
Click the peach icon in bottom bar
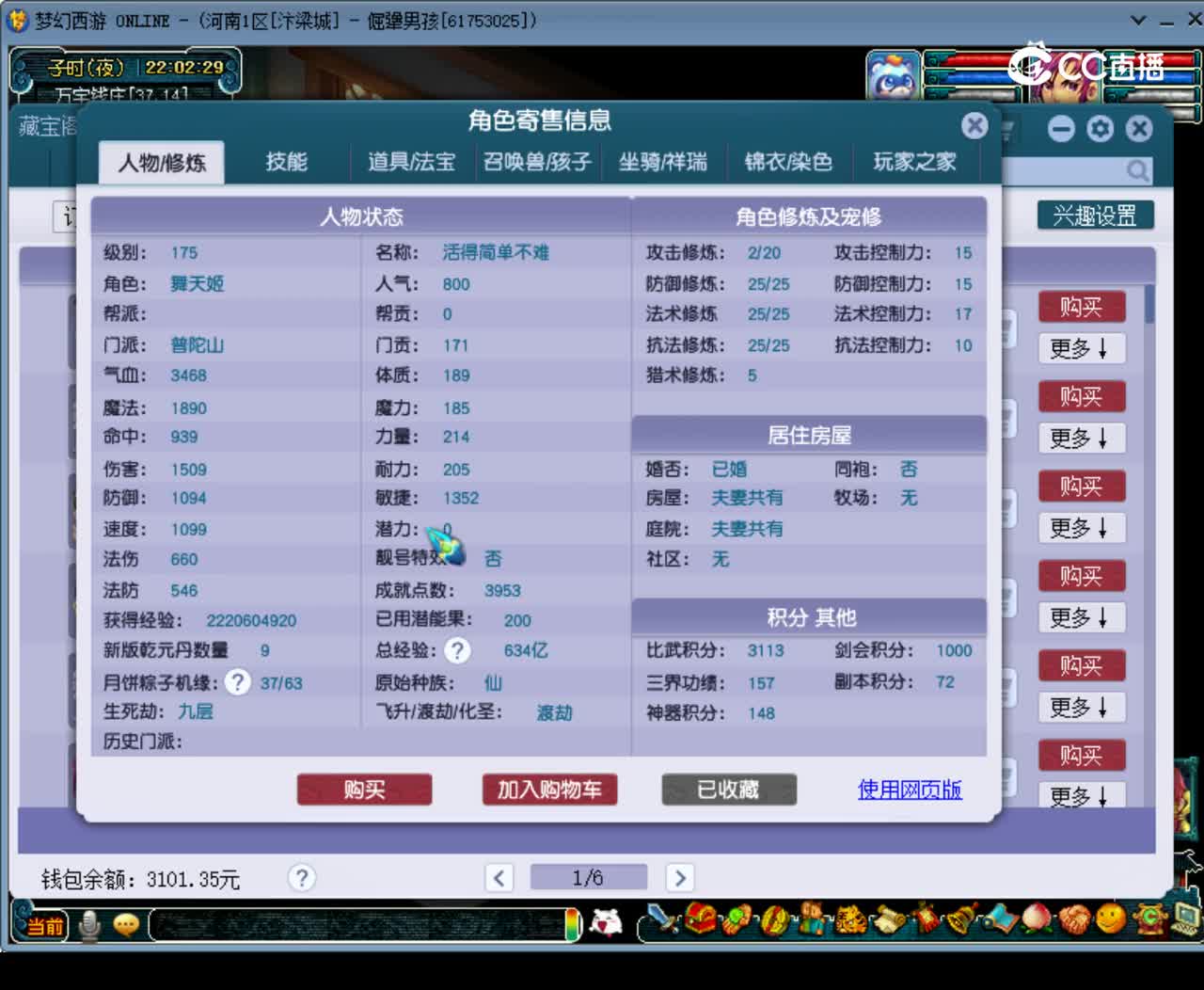point(1037,919)
